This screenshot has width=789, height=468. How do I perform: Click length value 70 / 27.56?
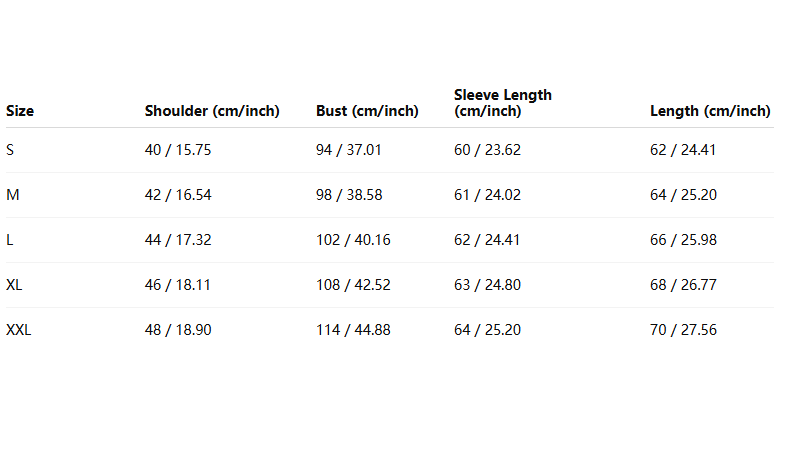click(683, 330)
